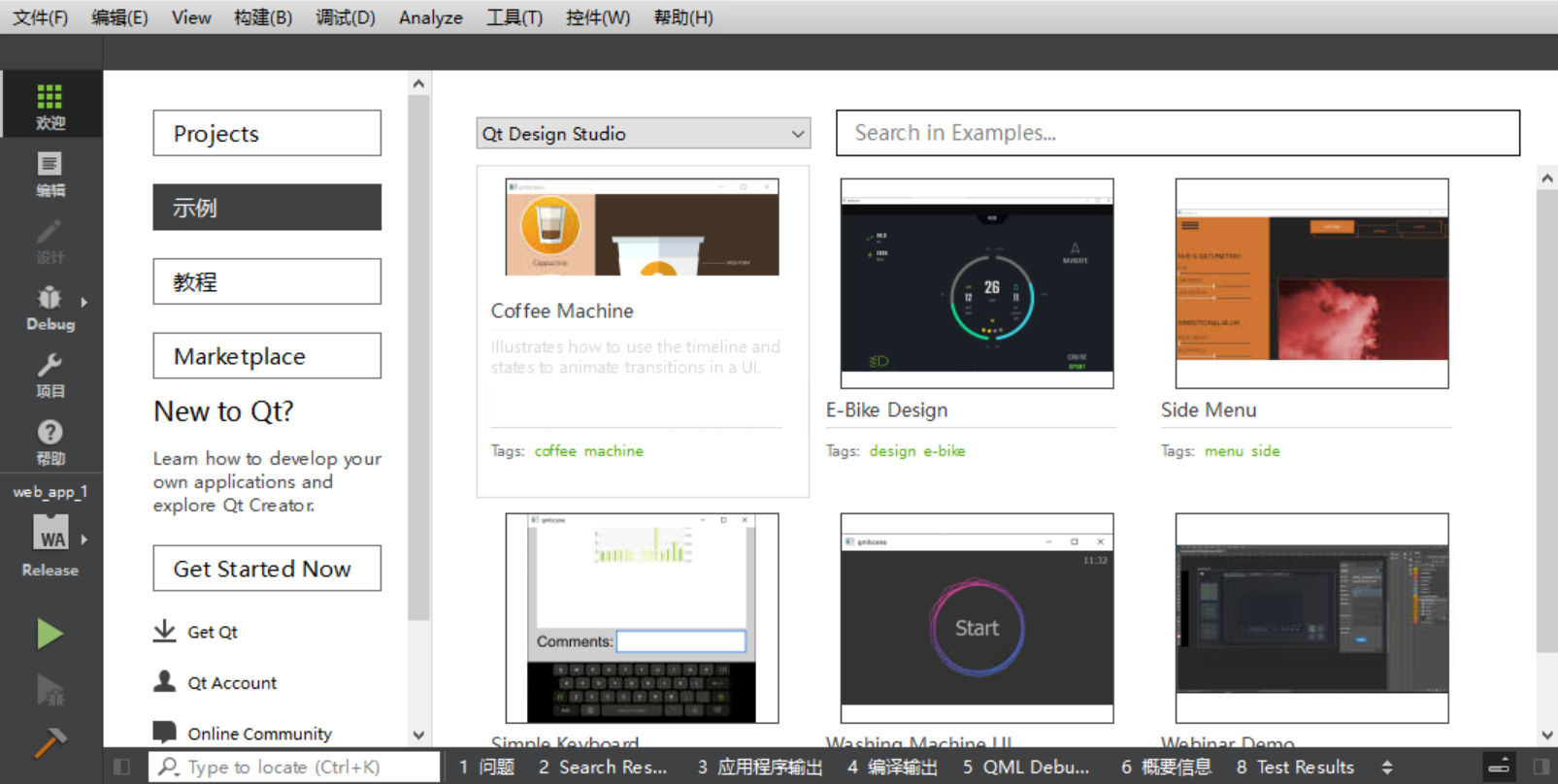Open the 5 QML Debugger output pane
The height and width of the screenshot is (784, 1558).
(x=1026, y=767)
